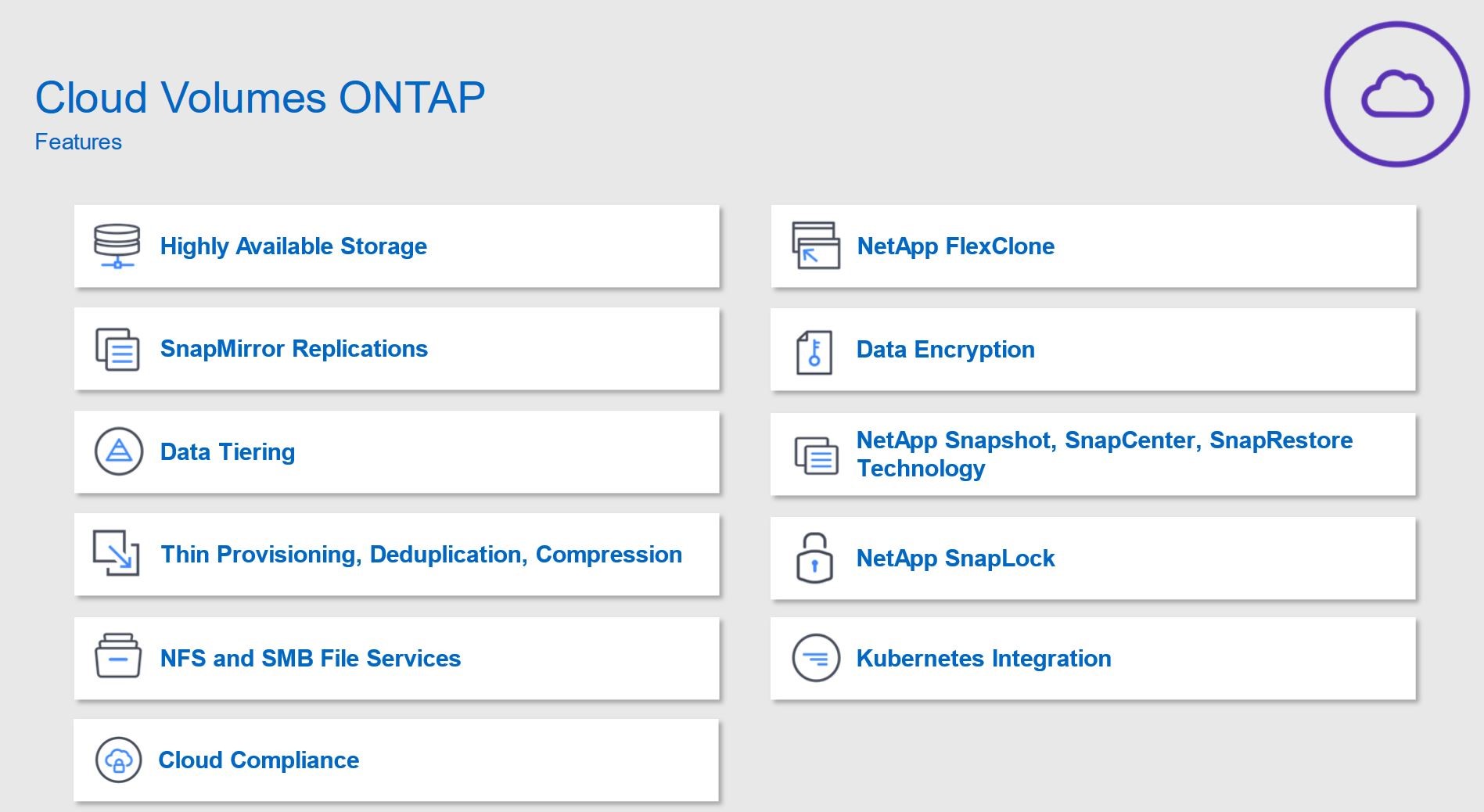Screen dimensions: 1484x812
Task: Select NFS and SMB File Services text
Action: pos(311,659)
